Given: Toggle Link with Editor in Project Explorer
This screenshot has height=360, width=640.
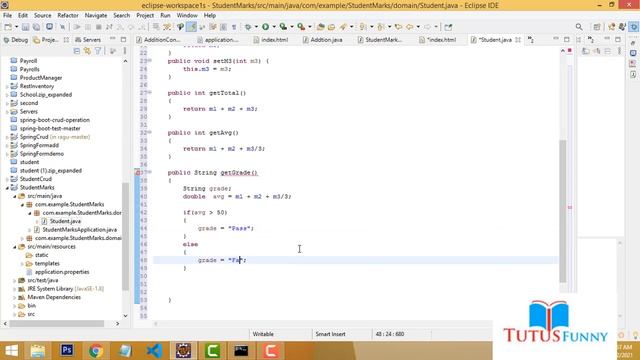Looking at the screenshot, I should click(x=87, y=51).
